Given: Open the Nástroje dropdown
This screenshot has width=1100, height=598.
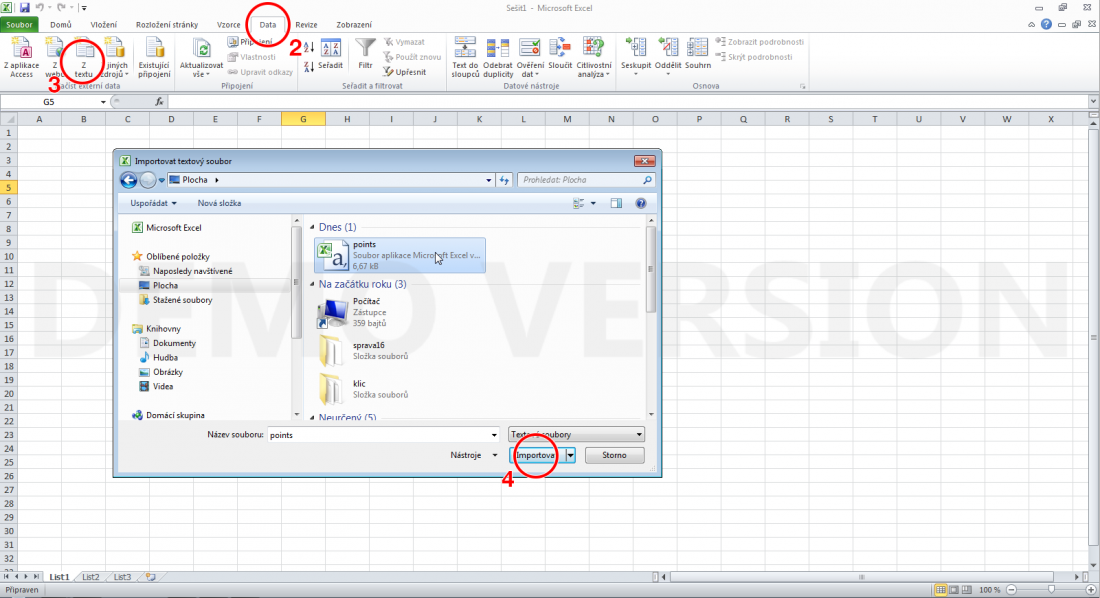Looking at the screenshot, I should (x=473, y=455).
